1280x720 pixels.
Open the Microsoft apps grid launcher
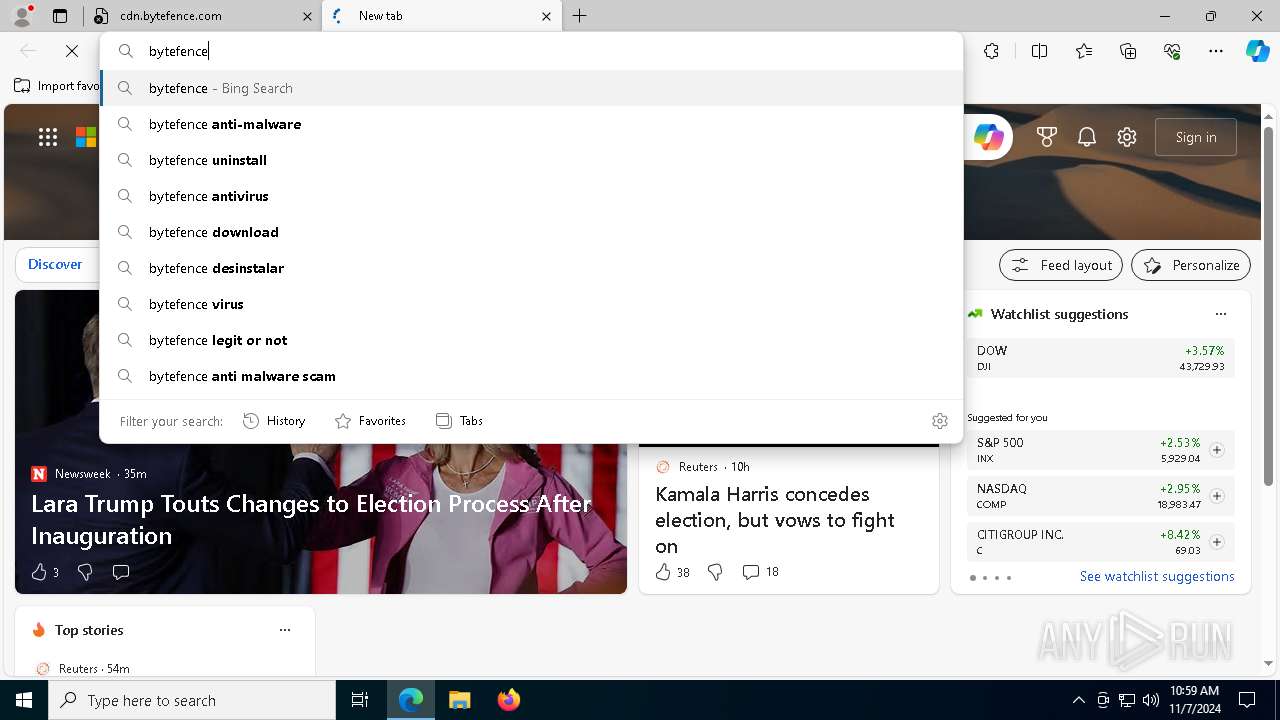coord(48,137)
